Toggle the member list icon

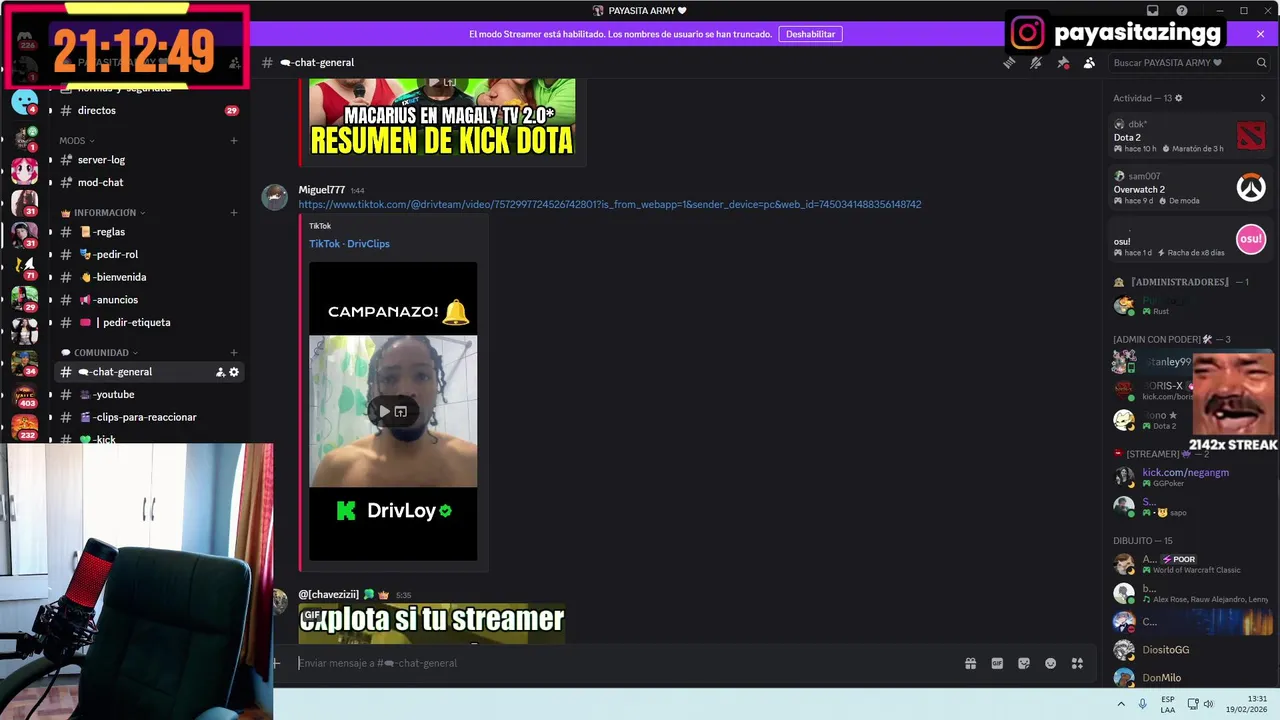tap(1089, 62)
